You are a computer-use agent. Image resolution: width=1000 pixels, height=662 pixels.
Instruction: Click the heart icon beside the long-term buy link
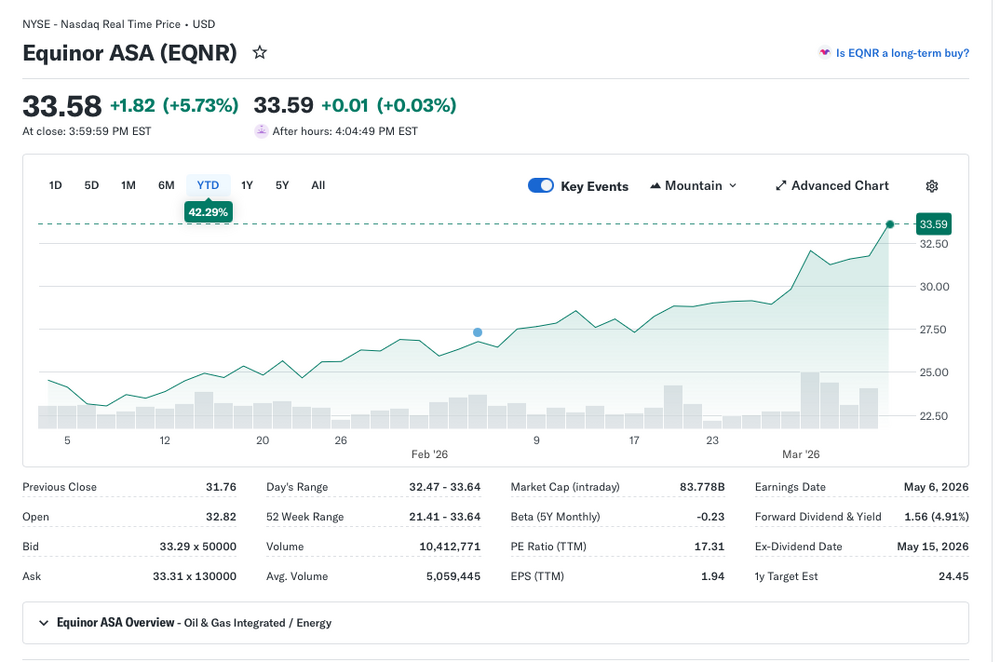[825, 53]
